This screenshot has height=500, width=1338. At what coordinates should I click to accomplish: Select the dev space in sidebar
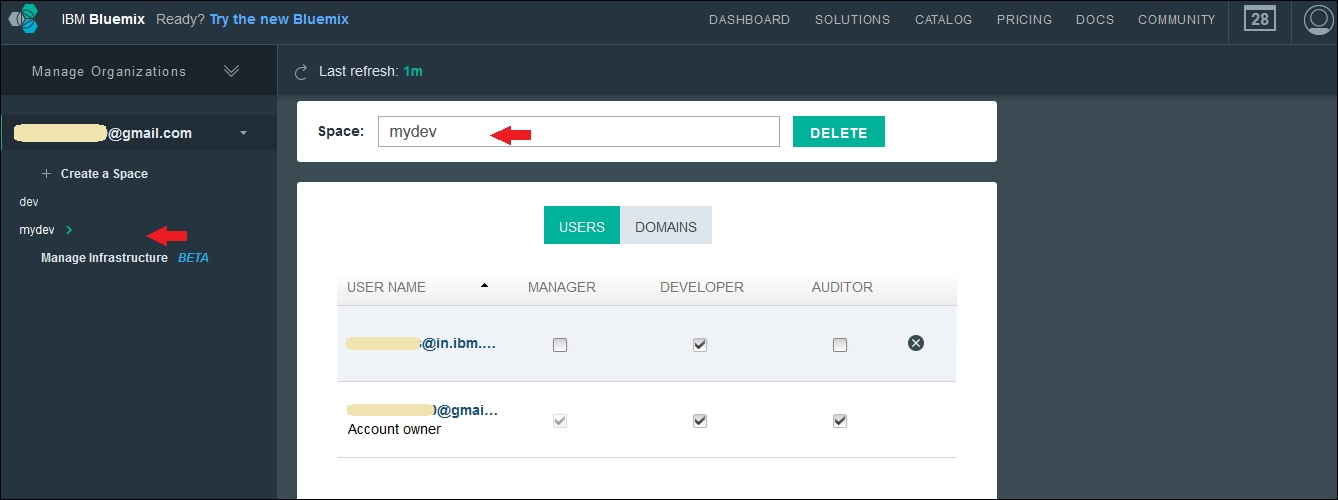tap(29, 202)
